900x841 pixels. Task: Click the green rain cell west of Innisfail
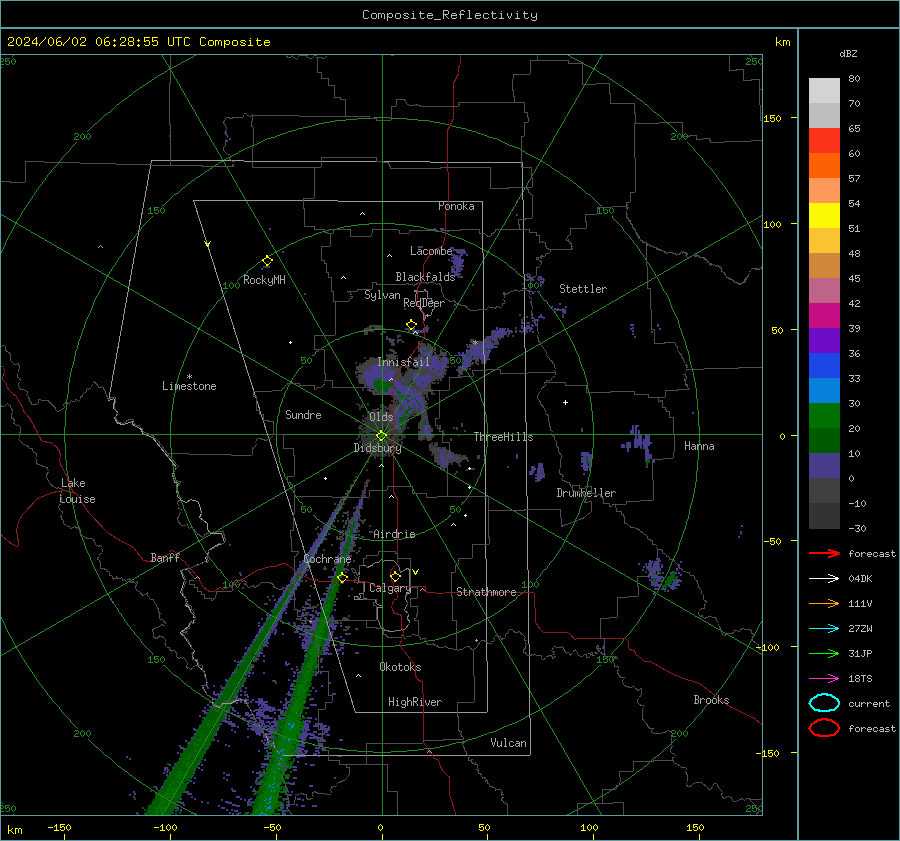tap(381, 385)
